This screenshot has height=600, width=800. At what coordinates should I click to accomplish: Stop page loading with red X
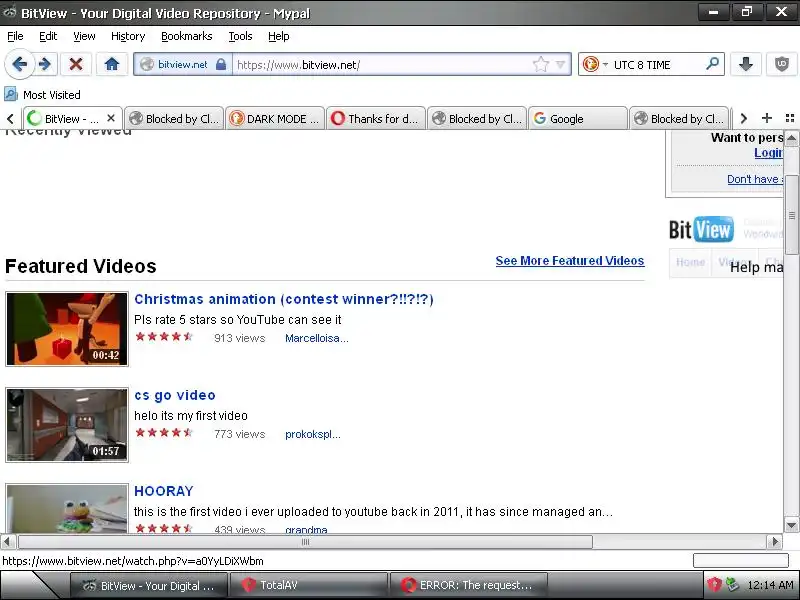pyautogui.click(x=76, y=64)
